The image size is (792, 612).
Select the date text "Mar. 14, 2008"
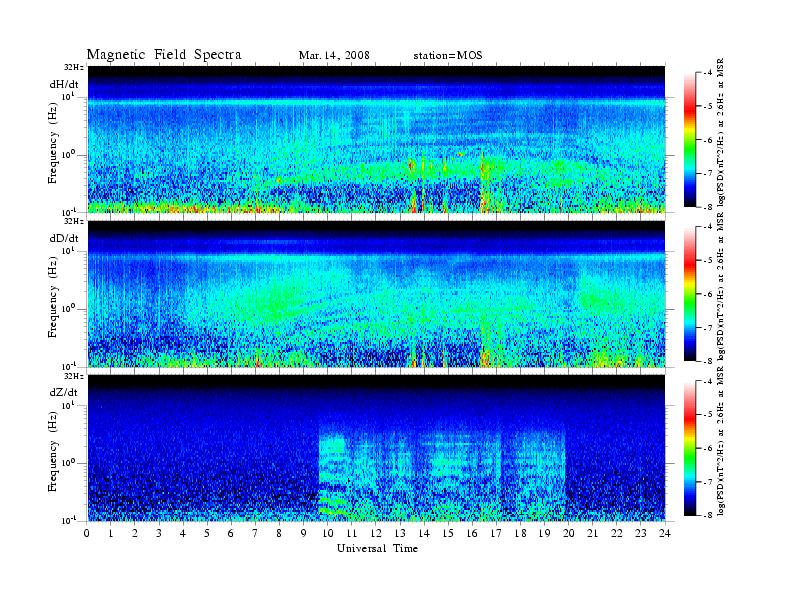click(x=334, y=55)
